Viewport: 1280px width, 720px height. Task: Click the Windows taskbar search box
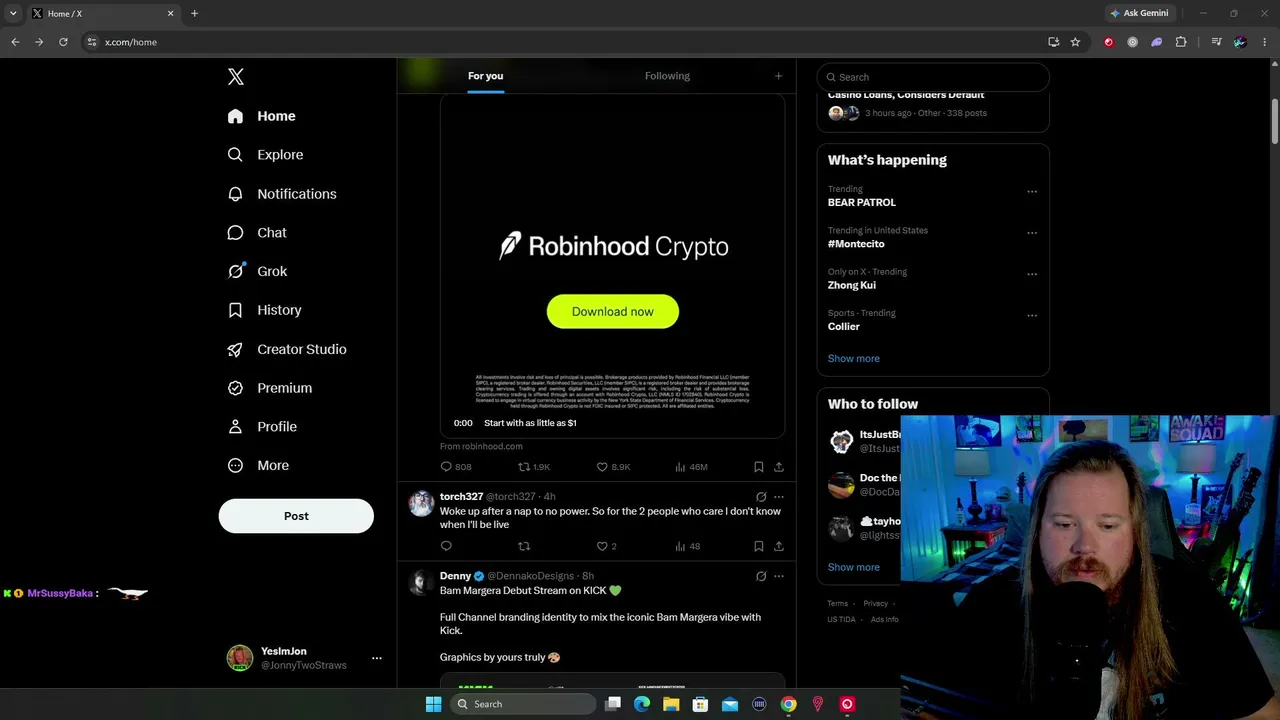[x=524, y=704]
